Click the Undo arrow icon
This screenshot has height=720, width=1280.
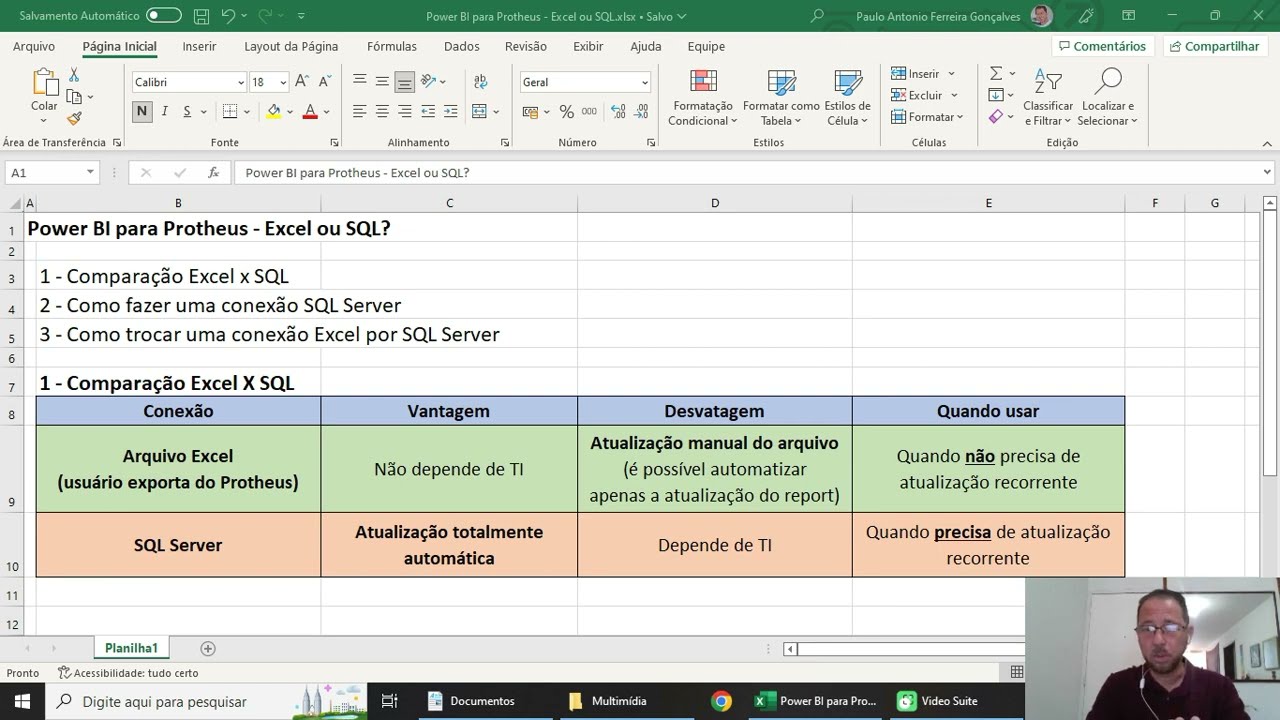click(x=228, y=16)
